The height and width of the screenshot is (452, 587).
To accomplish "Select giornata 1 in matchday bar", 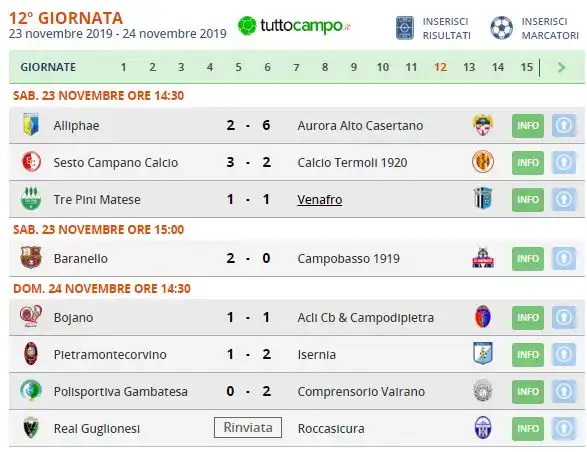I will point(123,67).
